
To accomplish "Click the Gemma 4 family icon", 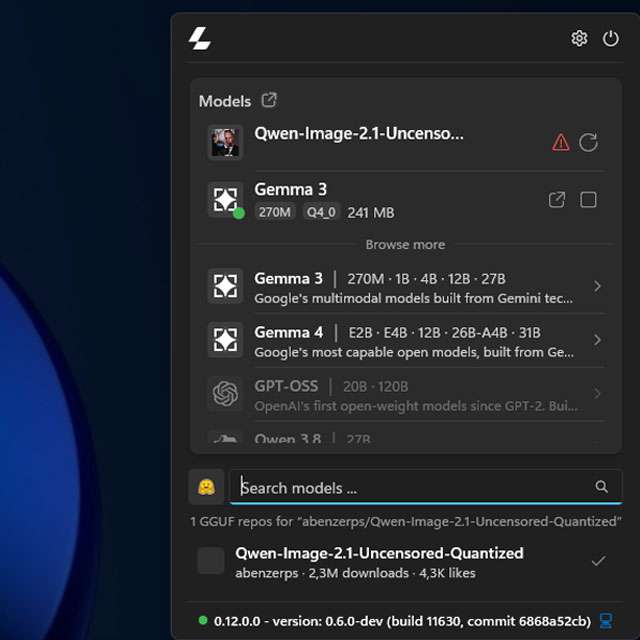I will click(x=225, y=340).
